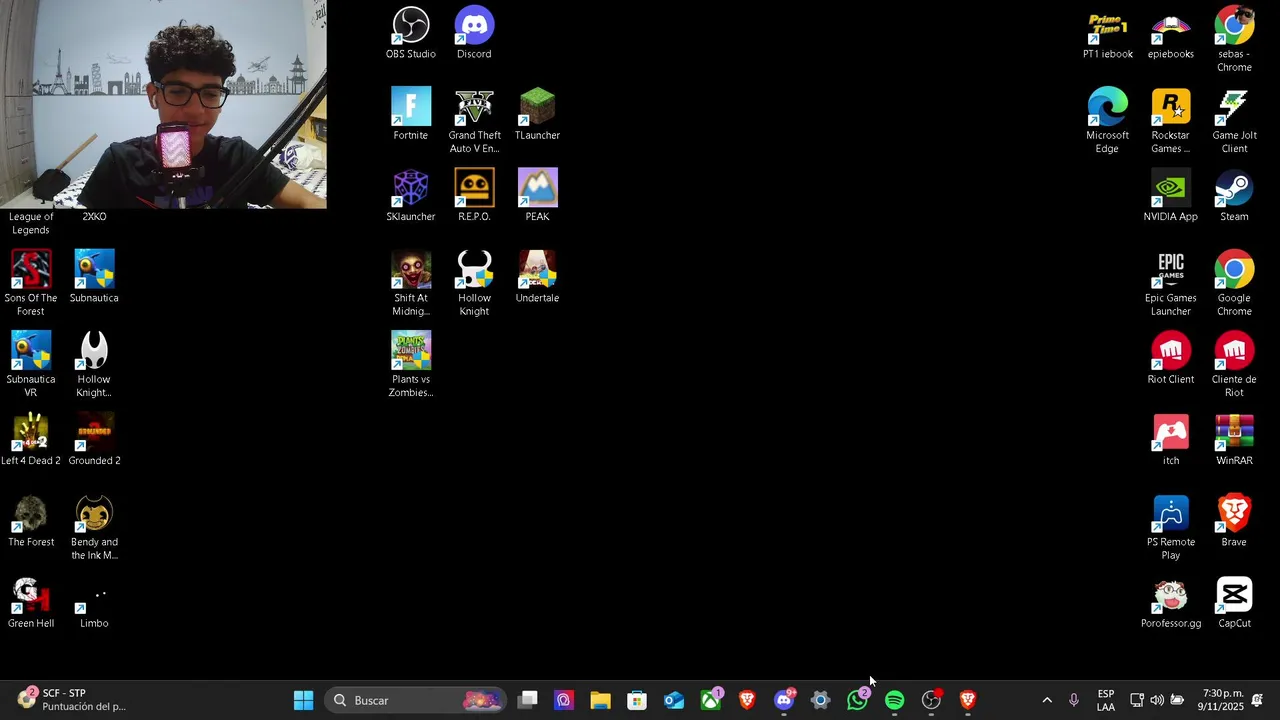Screen dimensions: 1280x720
Task: Click the CapCut desktop shortcut
Action: pos(1234,602)
